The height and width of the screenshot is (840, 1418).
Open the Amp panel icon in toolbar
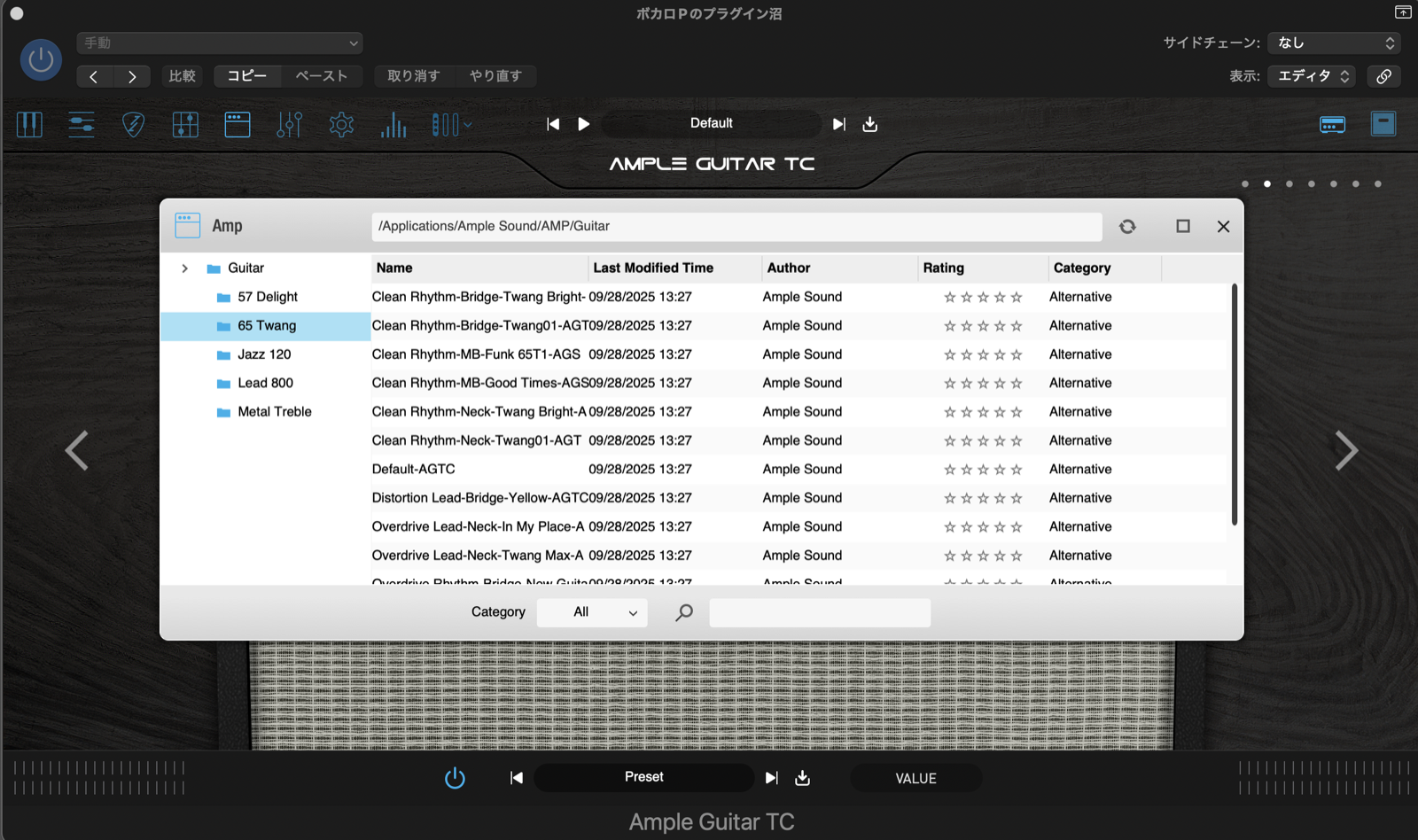coord(238,124)
